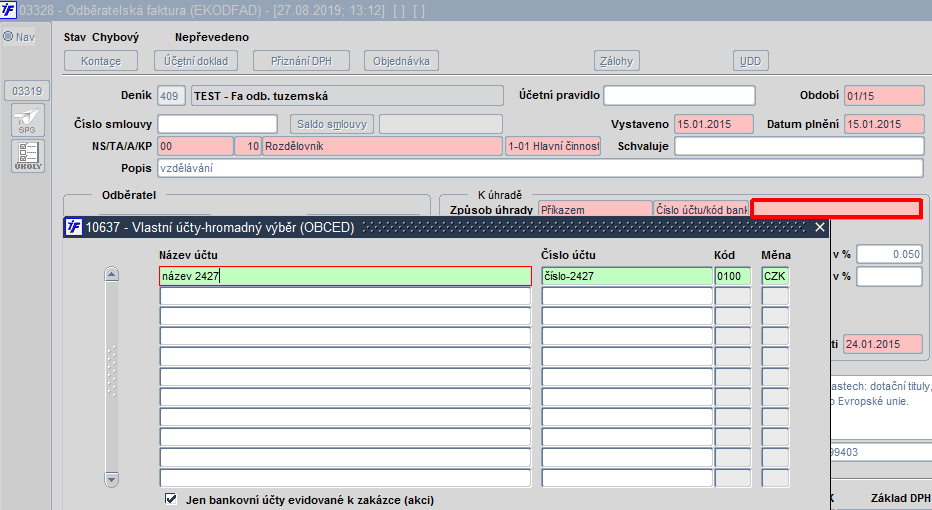
Task: Uncheck Jen bankovní účty evidované k zakázce
Action: pyautogui.click(x=171, y=499)
